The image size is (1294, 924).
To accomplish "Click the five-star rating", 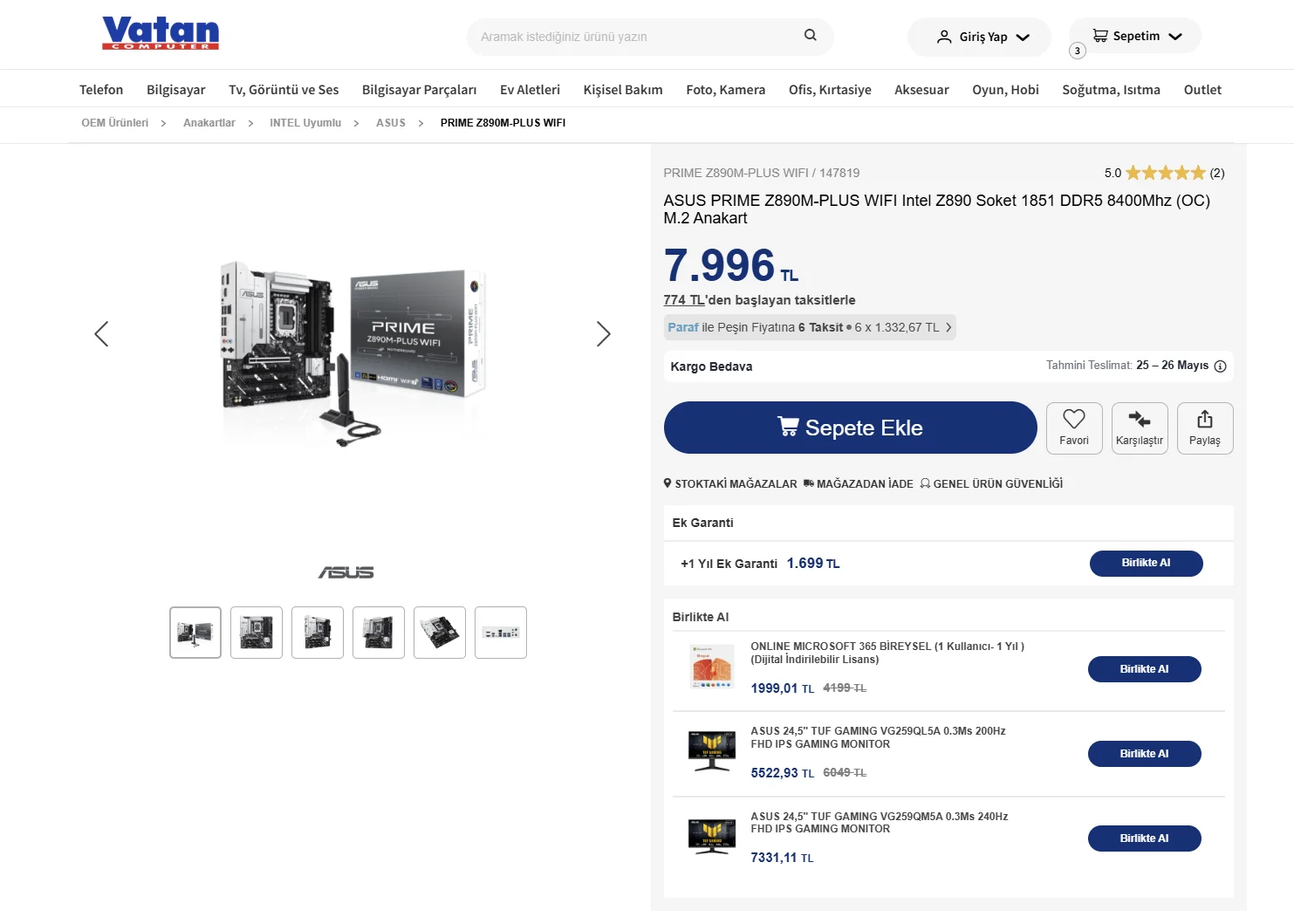I will click(1166, 173).
